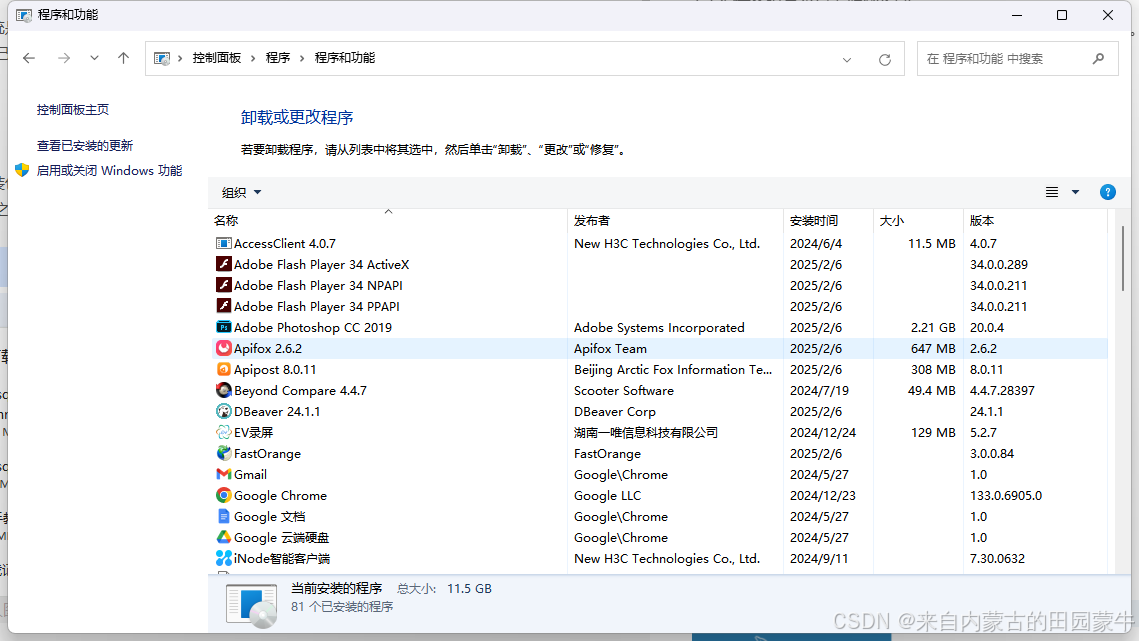The image size is (1139, 641).
Task: Select the 34.0.0.289 version cell
Action: (x=999, y=265)
